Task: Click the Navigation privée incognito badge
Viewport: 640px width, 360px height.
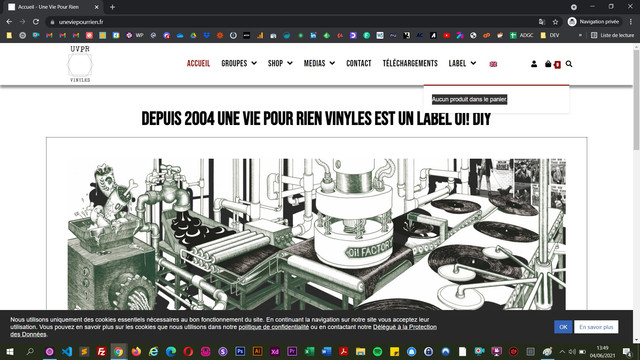Action: tap(594, 22)
